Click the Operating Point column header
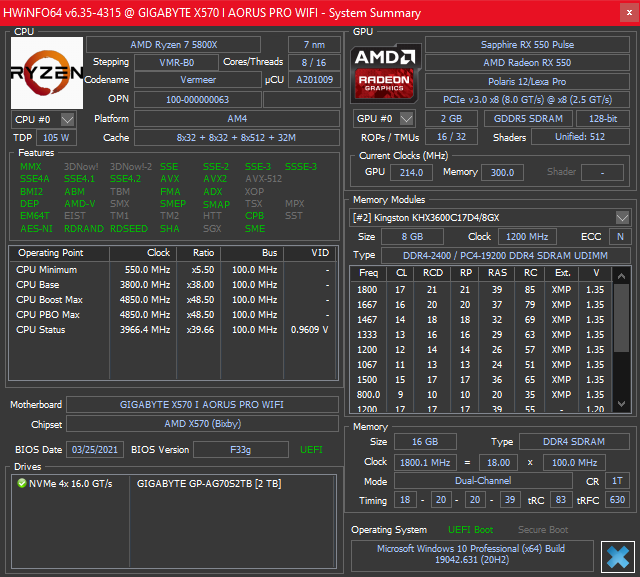640x577 pixels. click(51, 253)
